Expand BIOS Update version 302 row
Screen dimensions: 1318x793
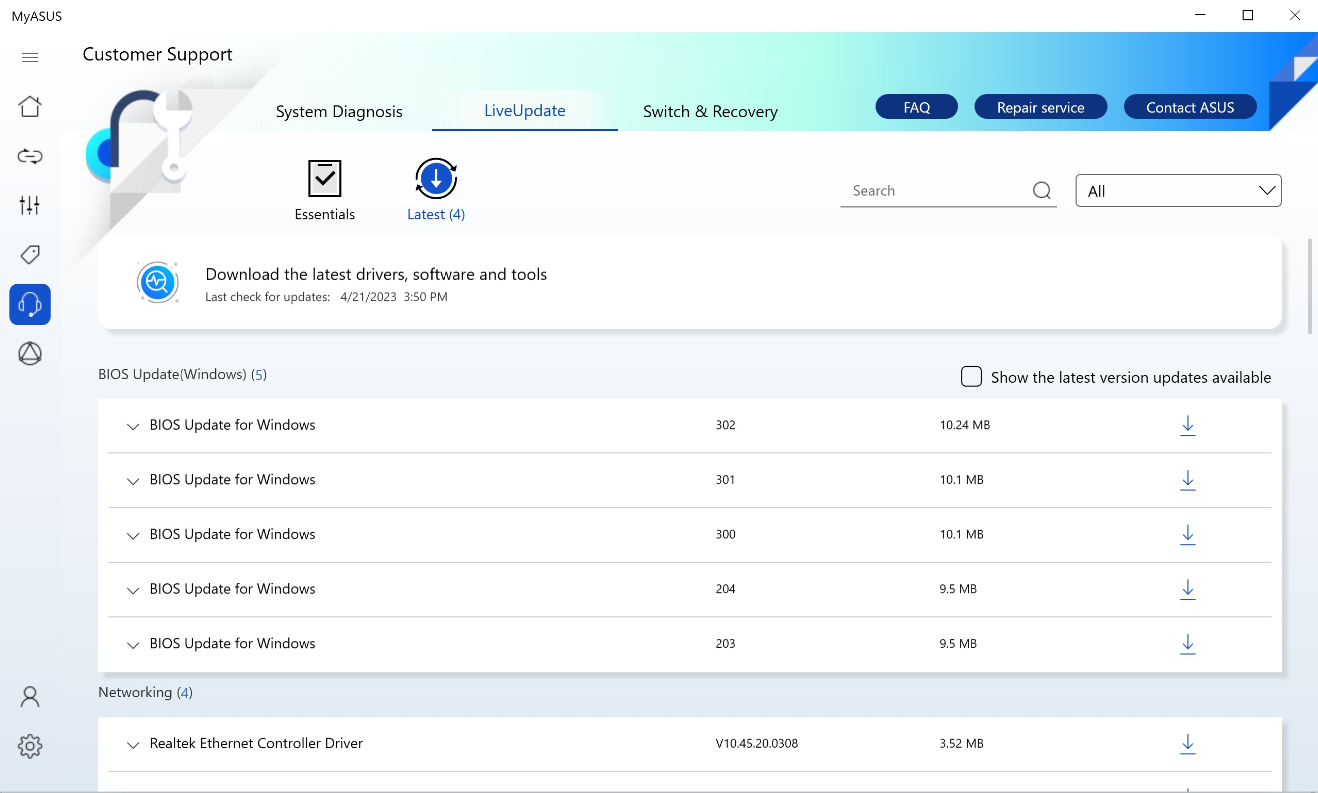click(133, 426)
